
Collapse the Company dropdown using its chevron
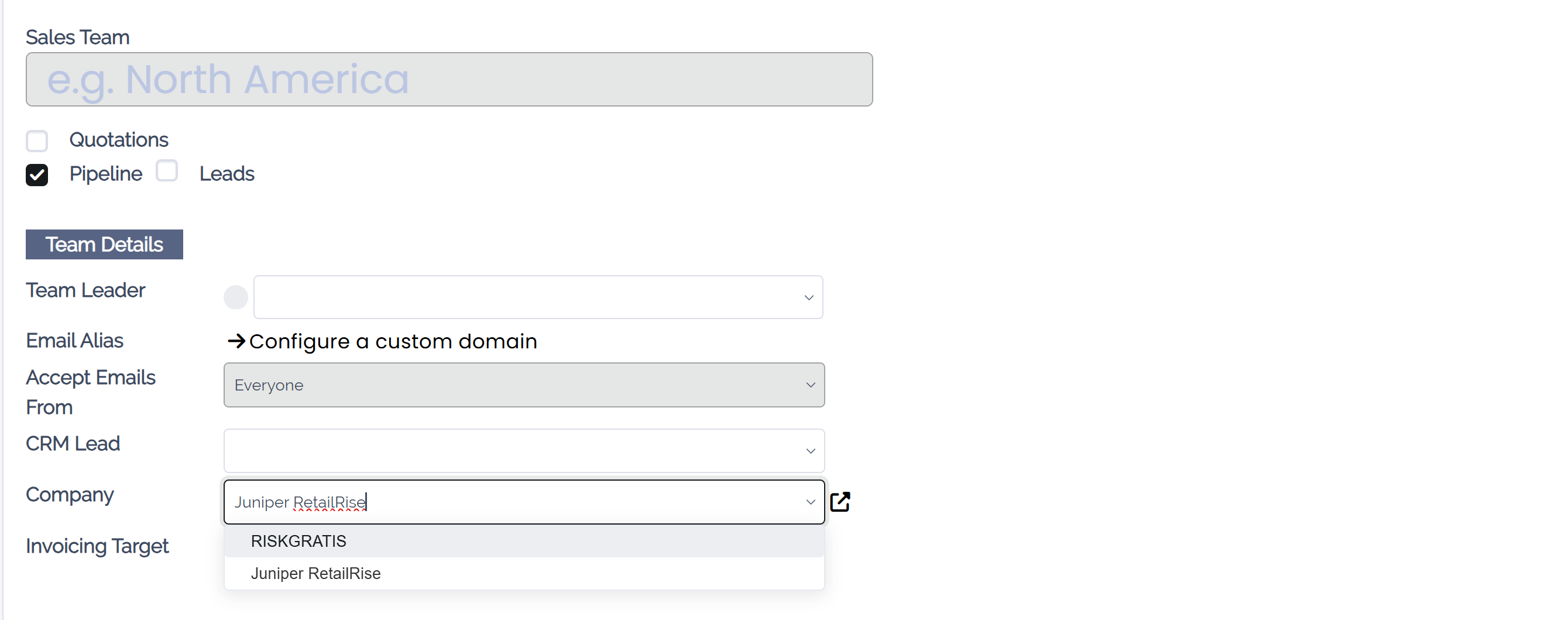click(x=810, y=502)
